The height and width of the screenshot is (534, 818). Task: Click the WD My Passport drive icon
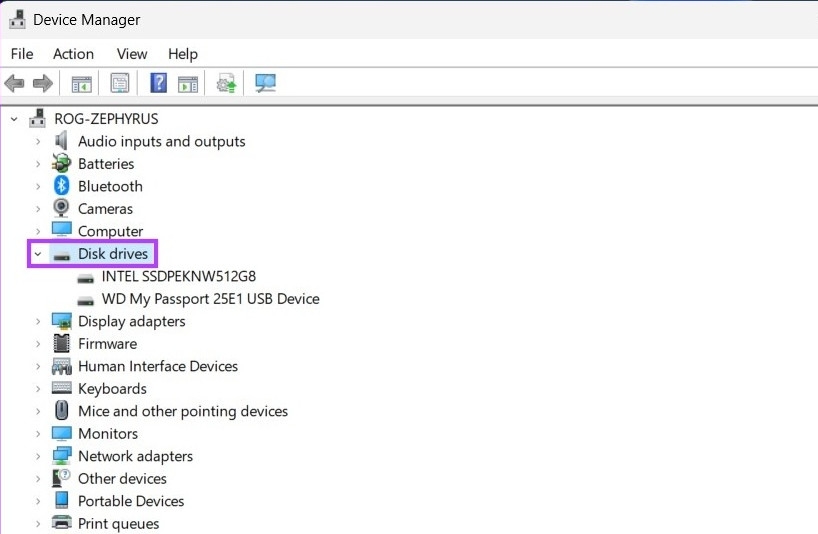pos(86,301)
